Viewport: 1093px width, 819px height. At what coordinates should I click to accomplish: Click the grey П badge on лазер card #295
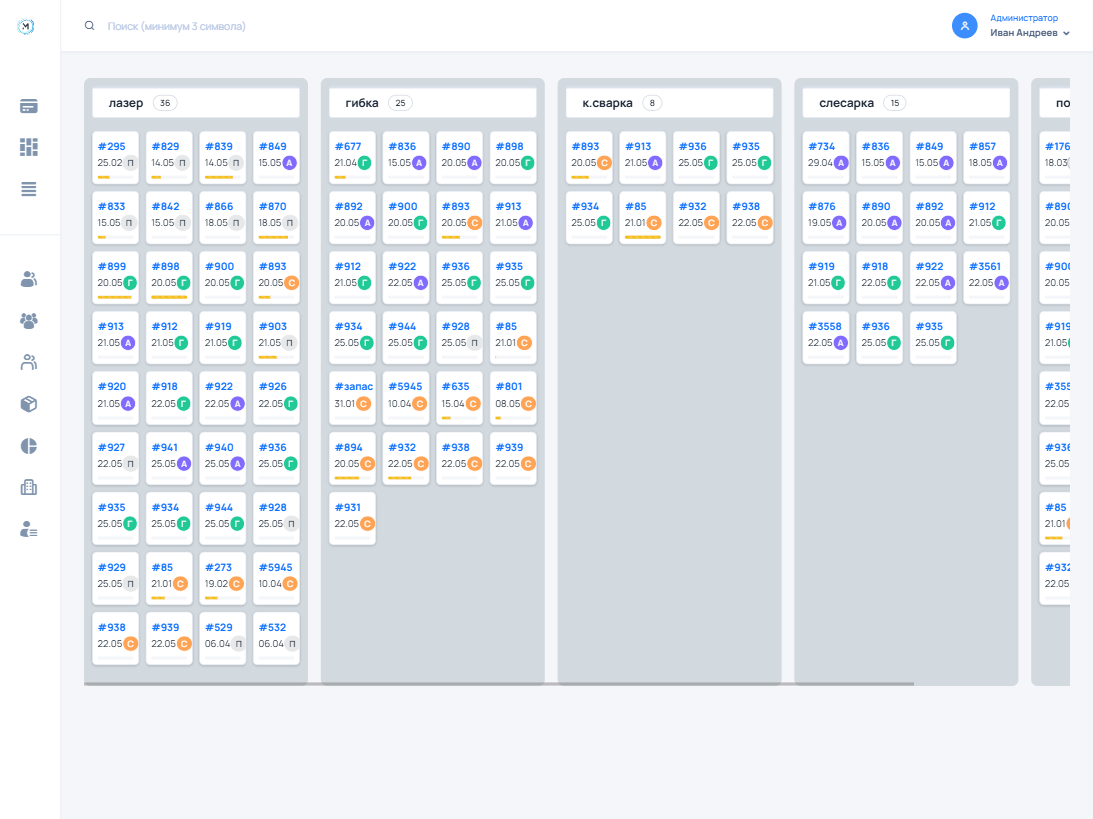[x=130, y=163]
